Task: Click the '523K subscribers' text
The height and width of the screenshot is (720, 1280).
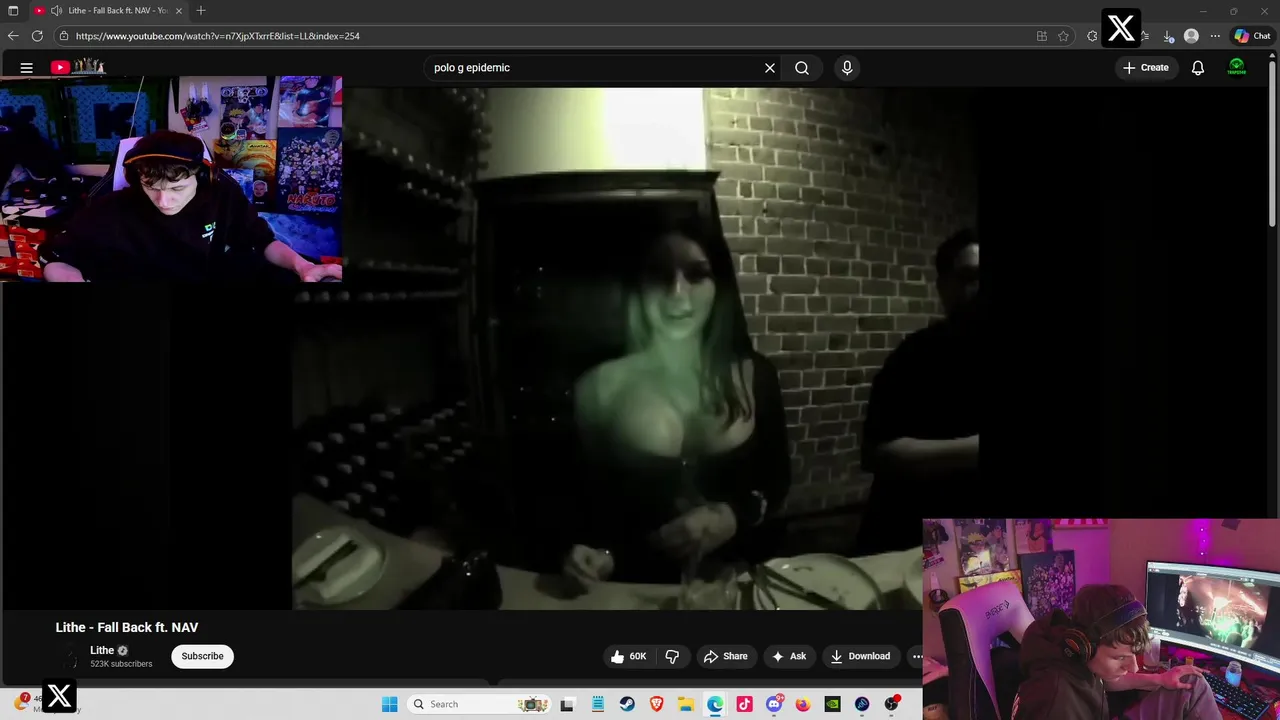Action: point(121,664)
